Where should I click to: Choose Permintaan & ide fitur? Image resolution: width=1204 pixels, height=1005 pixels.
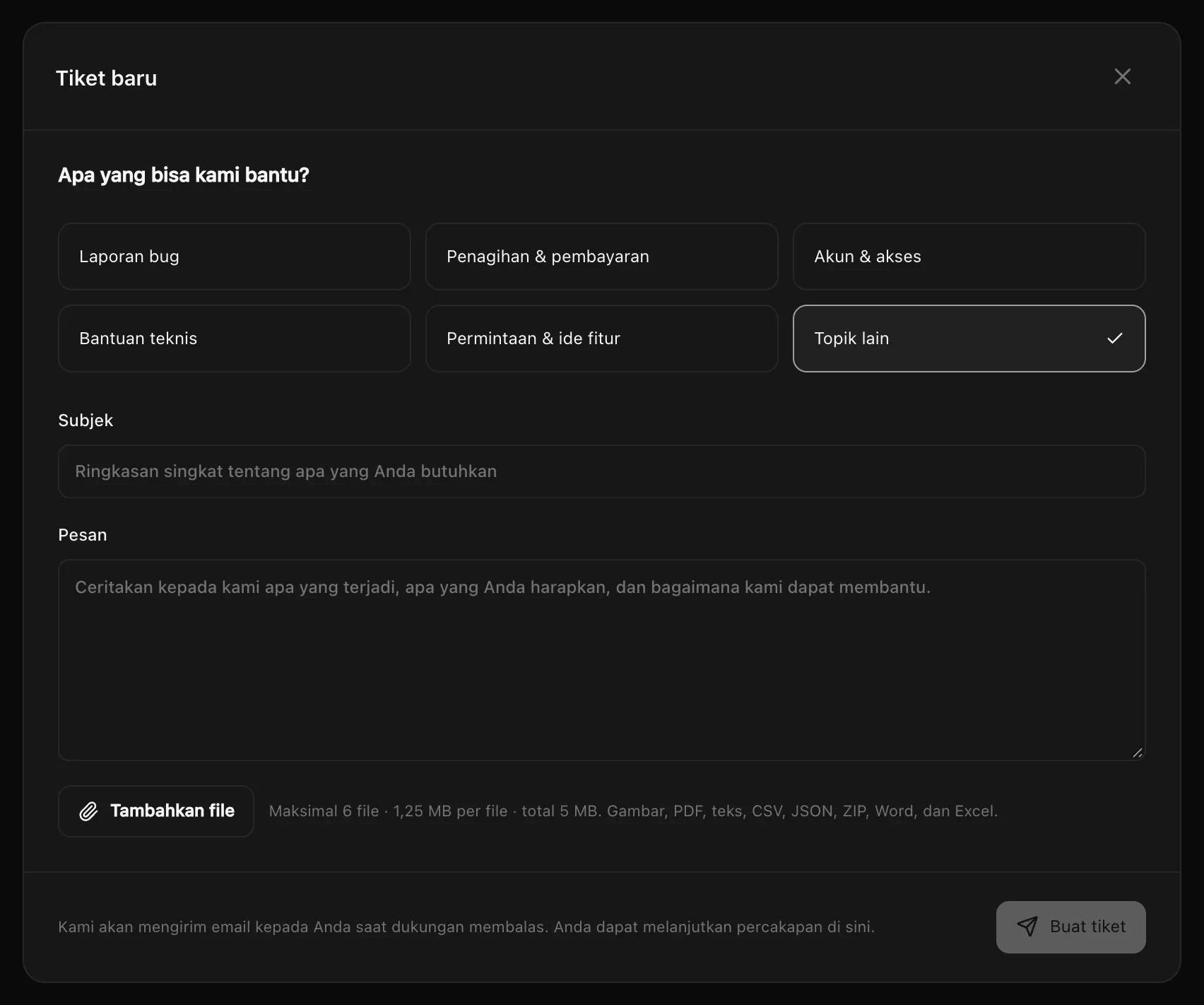(602, 339)
